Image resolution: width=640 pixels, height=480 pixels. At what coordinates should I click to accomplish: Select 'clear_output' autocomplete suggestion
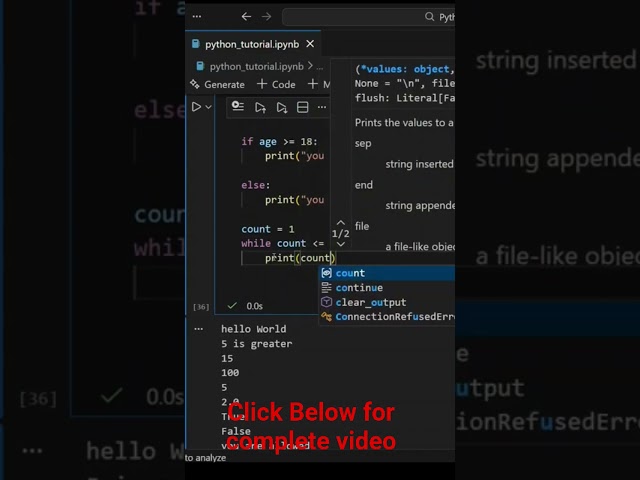pos(387,302)
